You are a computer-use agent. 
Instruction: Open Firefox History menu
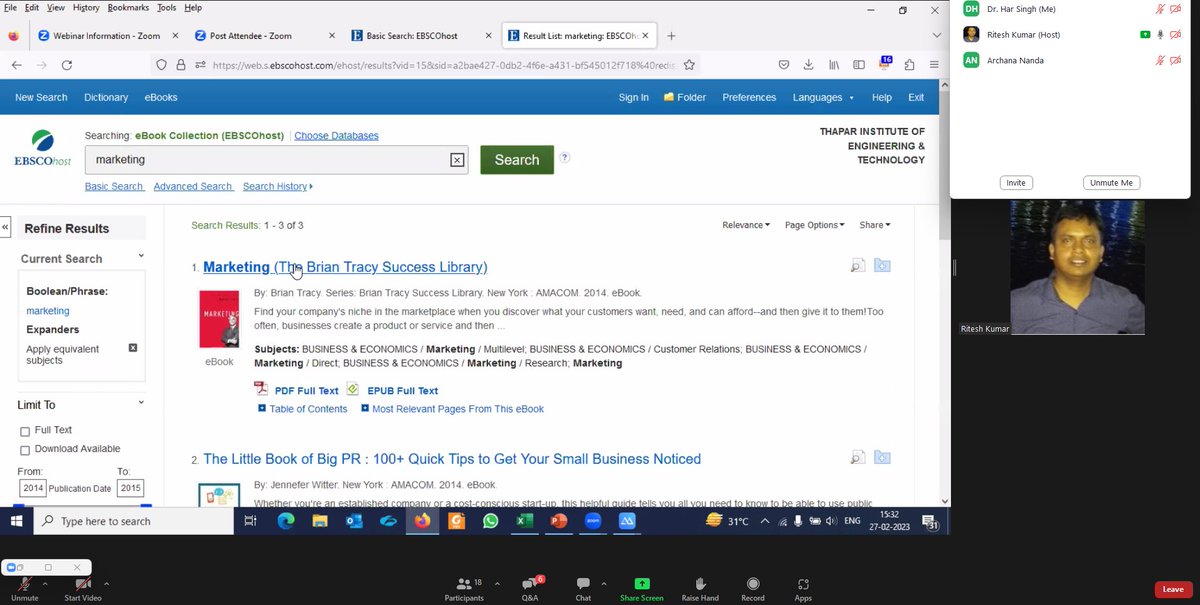(x=86, y=7)
